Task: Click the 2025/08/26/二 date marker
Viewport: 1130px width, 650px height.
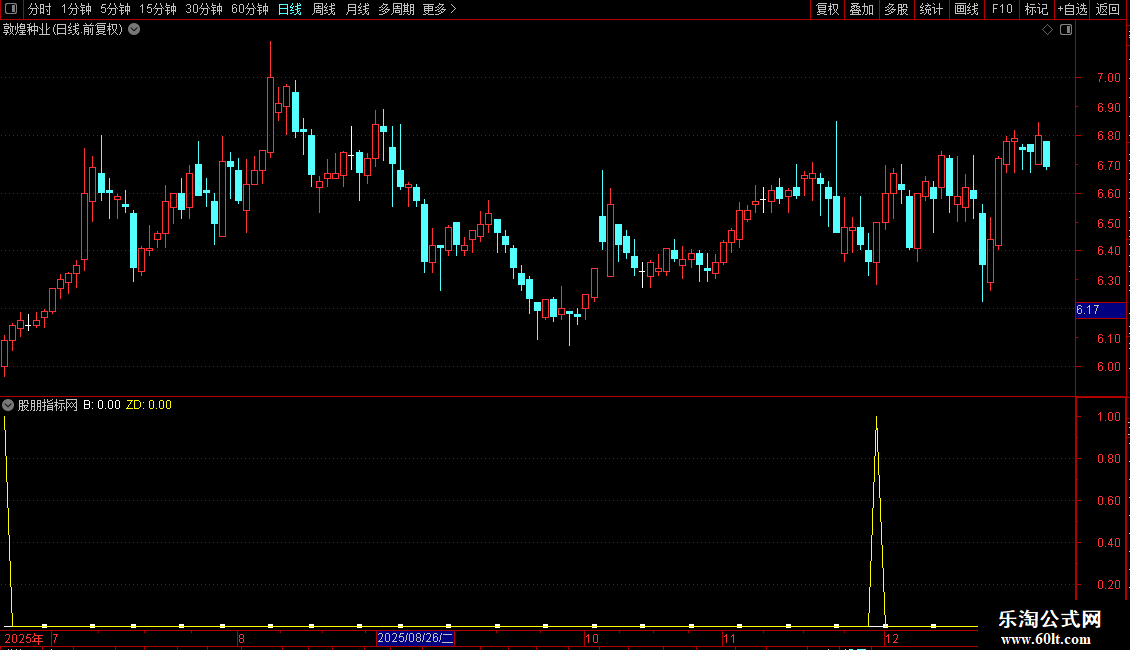Action: 415,638
